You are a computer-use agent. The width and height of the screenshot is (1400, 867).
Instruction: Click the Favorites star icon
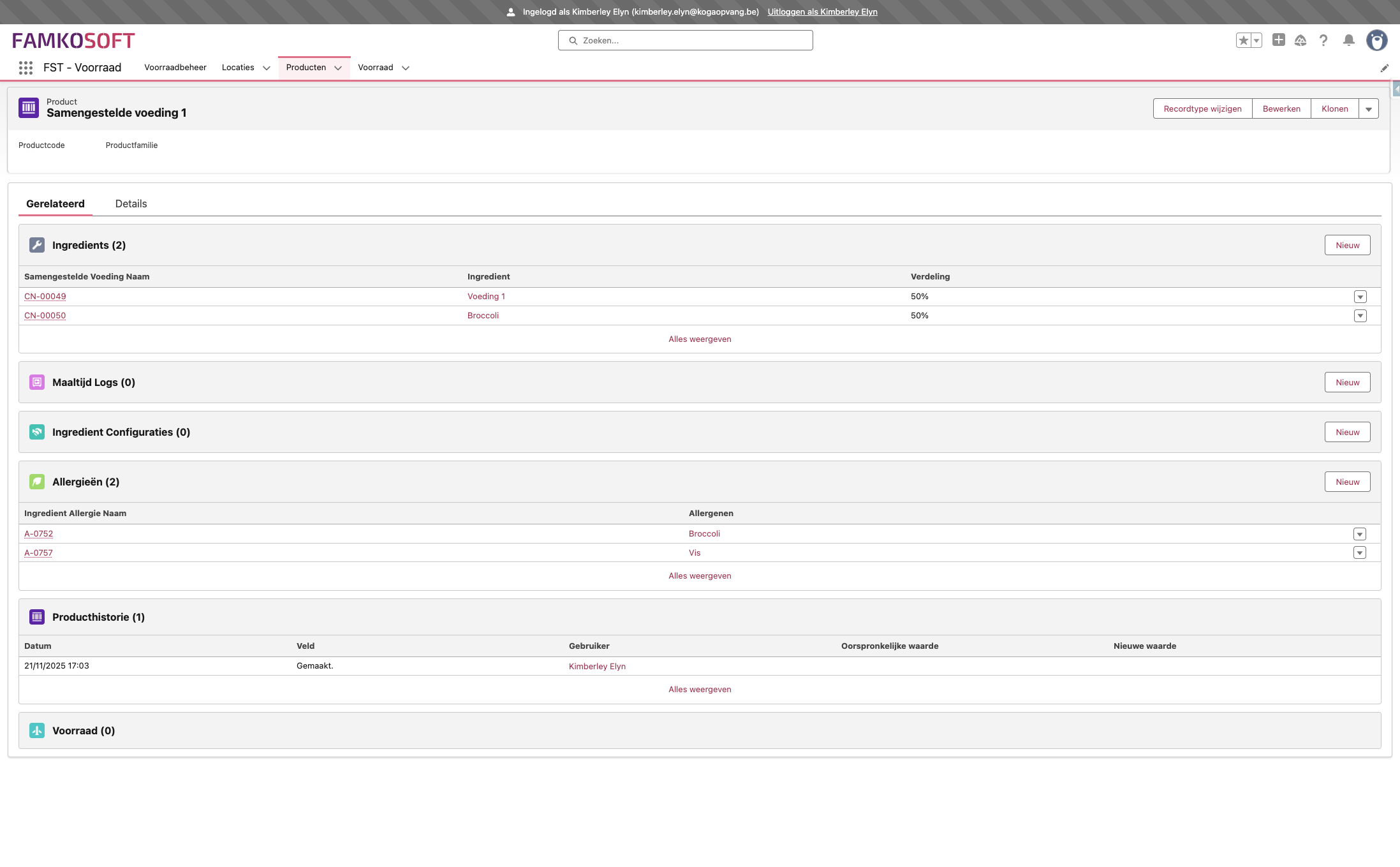[x=1243, y=40]
